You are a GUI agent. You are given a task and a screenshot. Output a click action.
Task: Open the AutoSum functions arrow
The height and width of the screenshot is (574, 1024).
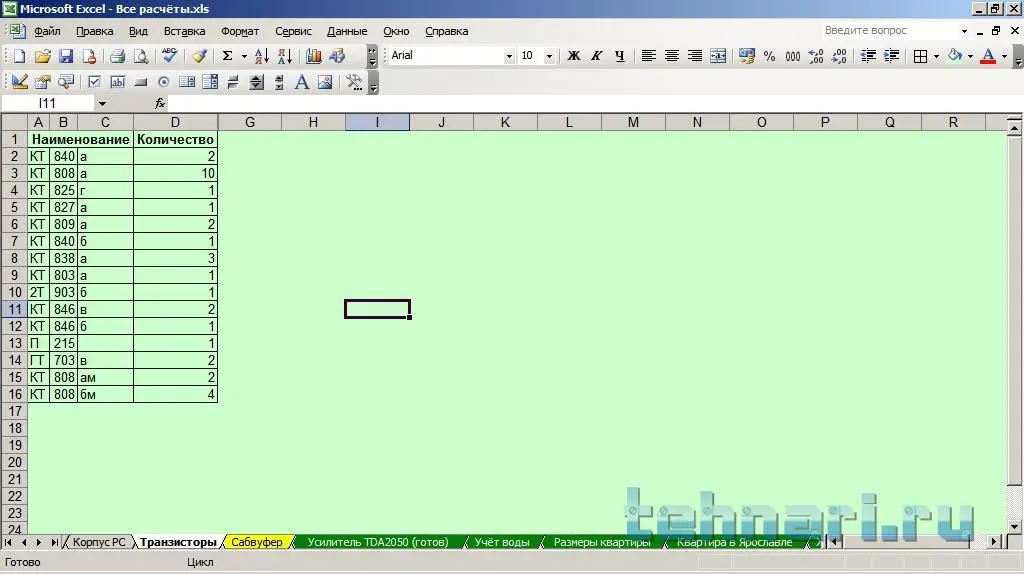click(244, 56)
